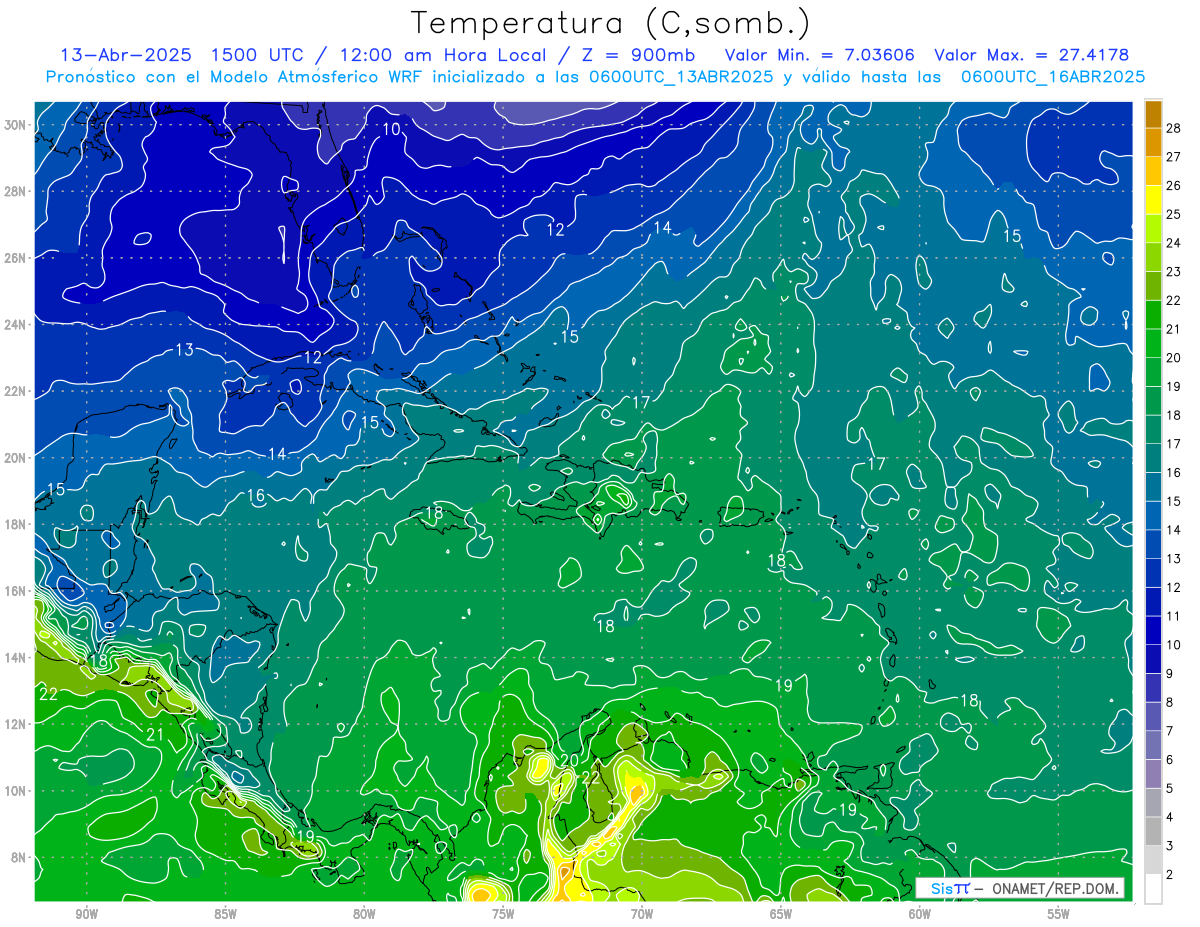
Task: Click the color scale value 24
Action: coord(1174,243)
